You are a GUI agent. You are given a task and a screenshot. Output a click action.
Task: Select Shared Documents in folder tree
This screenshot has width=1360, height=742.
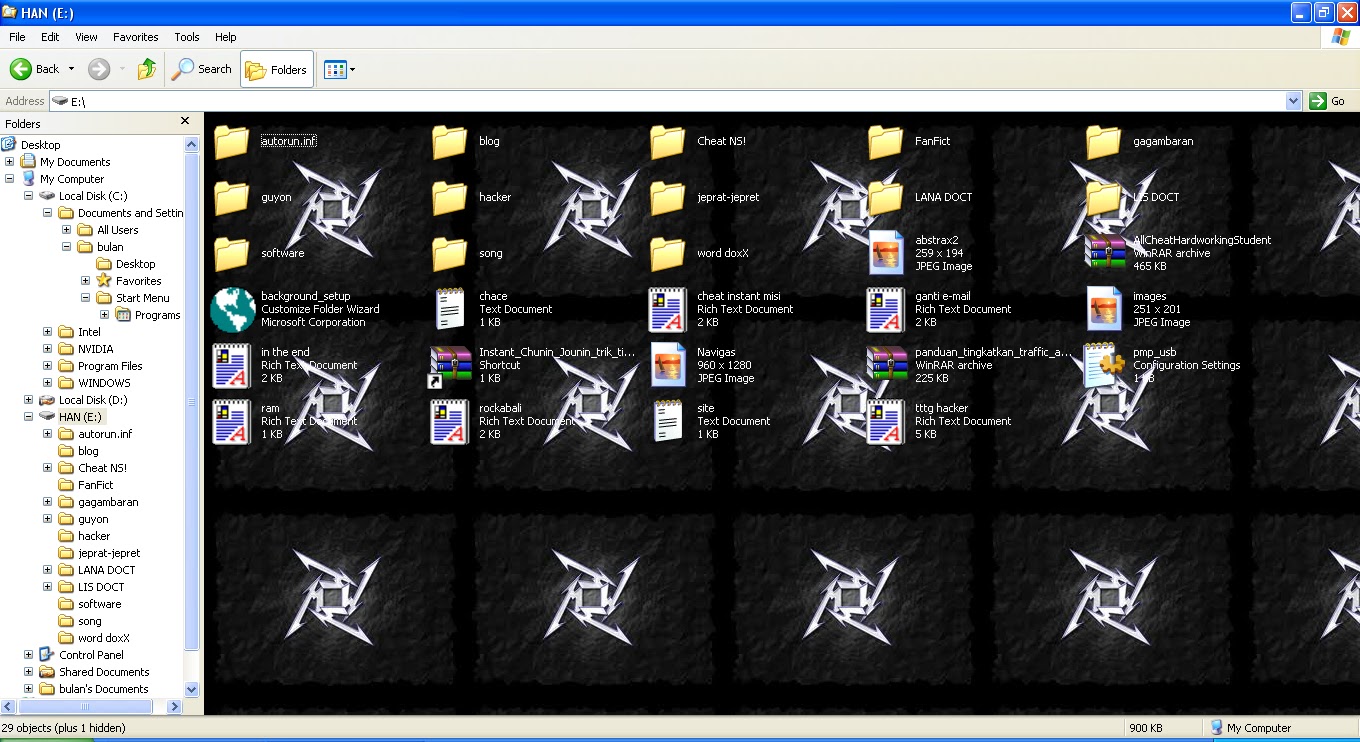(x=104, y=672)
